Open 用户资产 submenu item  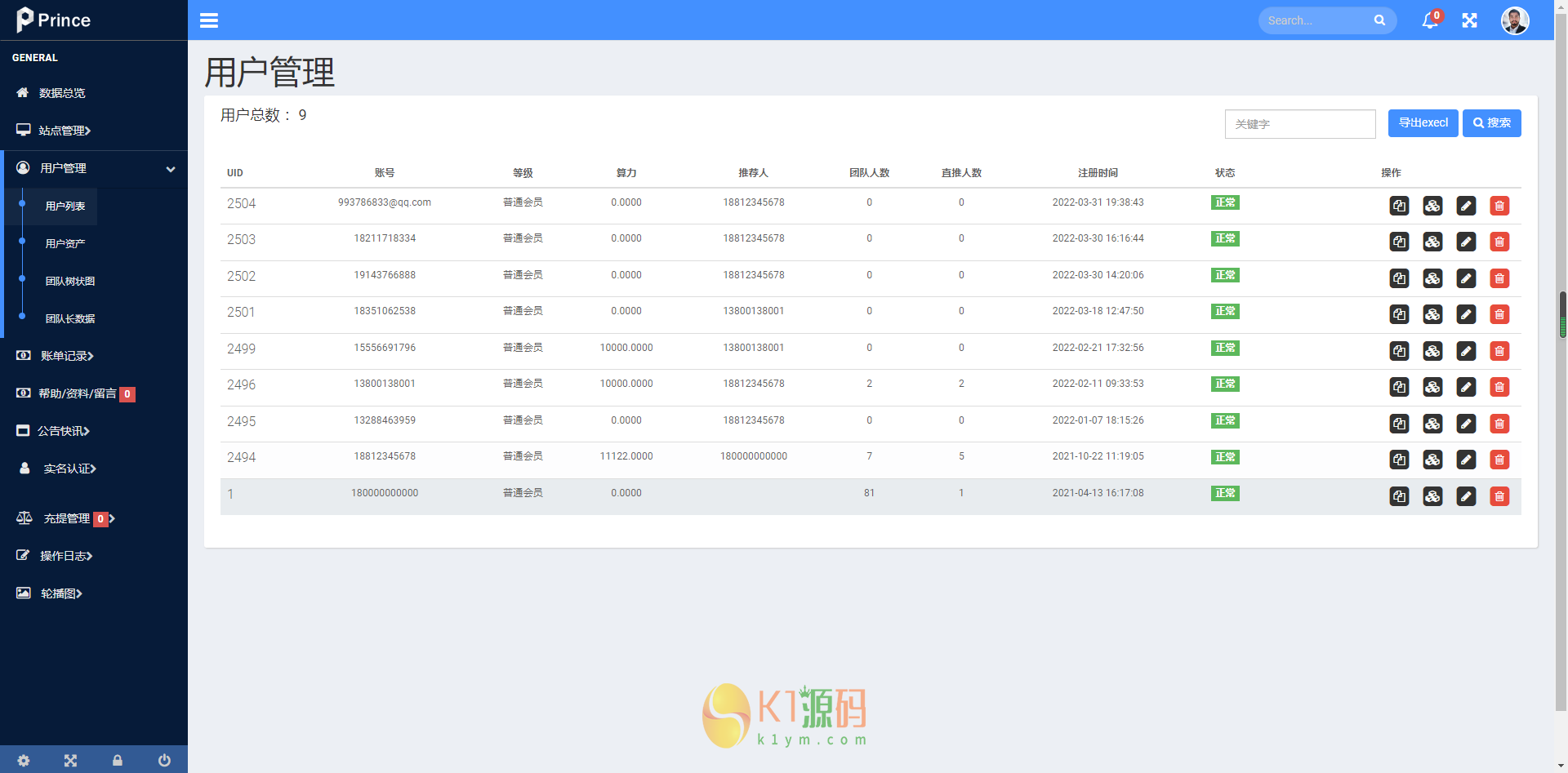coord(65,243)
